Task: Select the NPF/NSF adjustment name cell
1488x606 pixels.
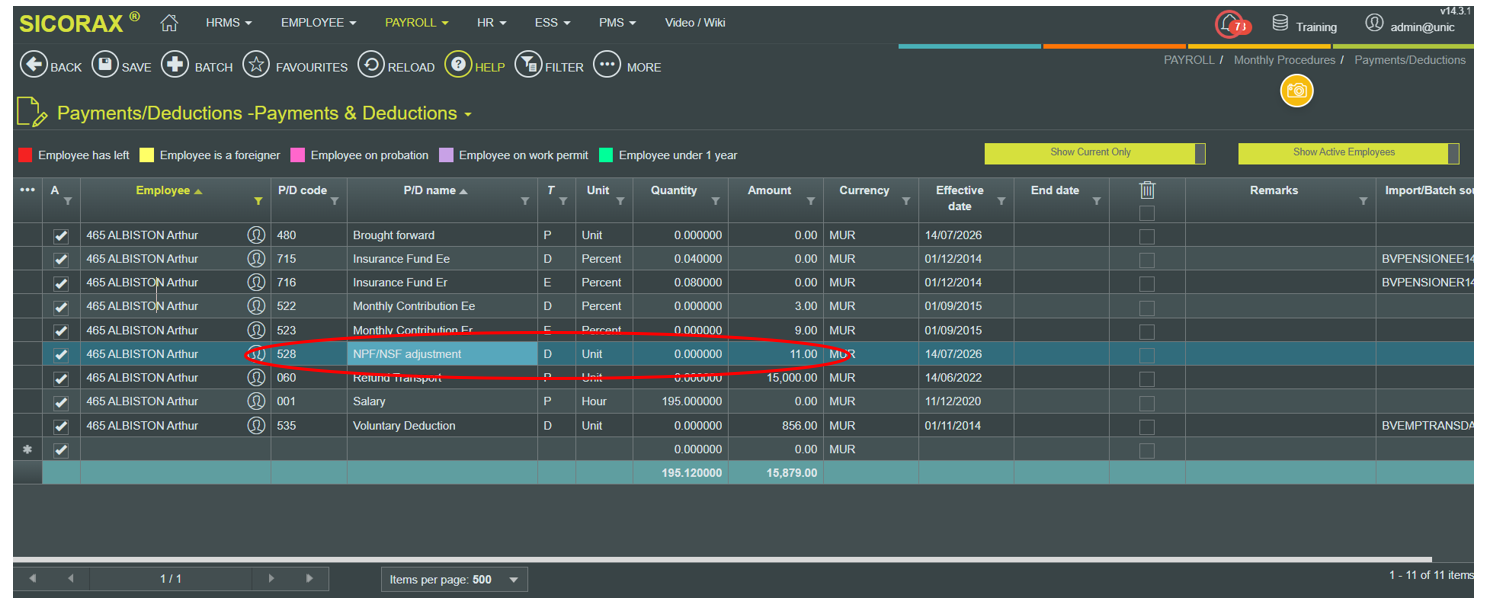Action: click(442, 354)
